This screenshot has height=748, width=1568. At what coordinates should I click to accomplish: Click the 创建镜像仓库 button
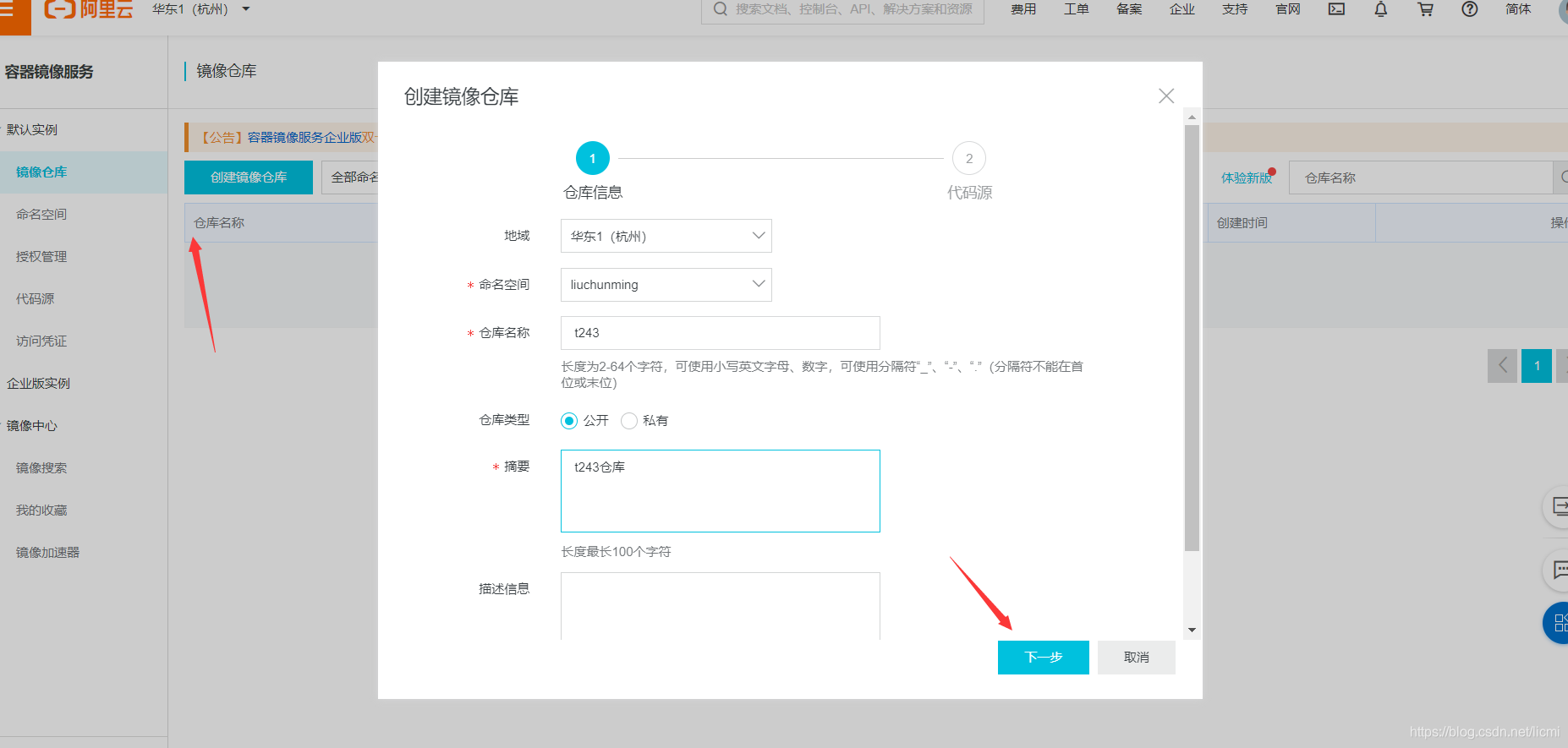click(x=249, y=177)
